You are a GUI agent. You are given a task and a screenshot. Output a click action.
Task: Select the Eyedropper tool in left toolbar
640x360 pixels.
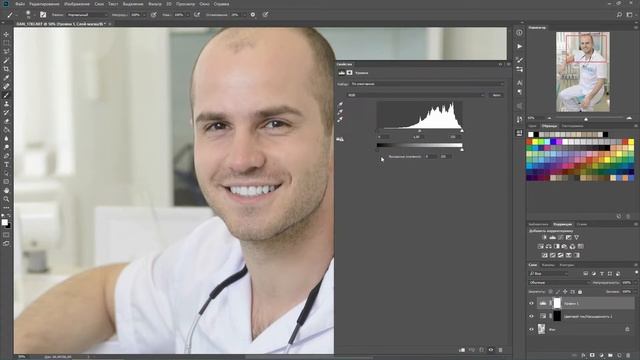coord(6,78)
